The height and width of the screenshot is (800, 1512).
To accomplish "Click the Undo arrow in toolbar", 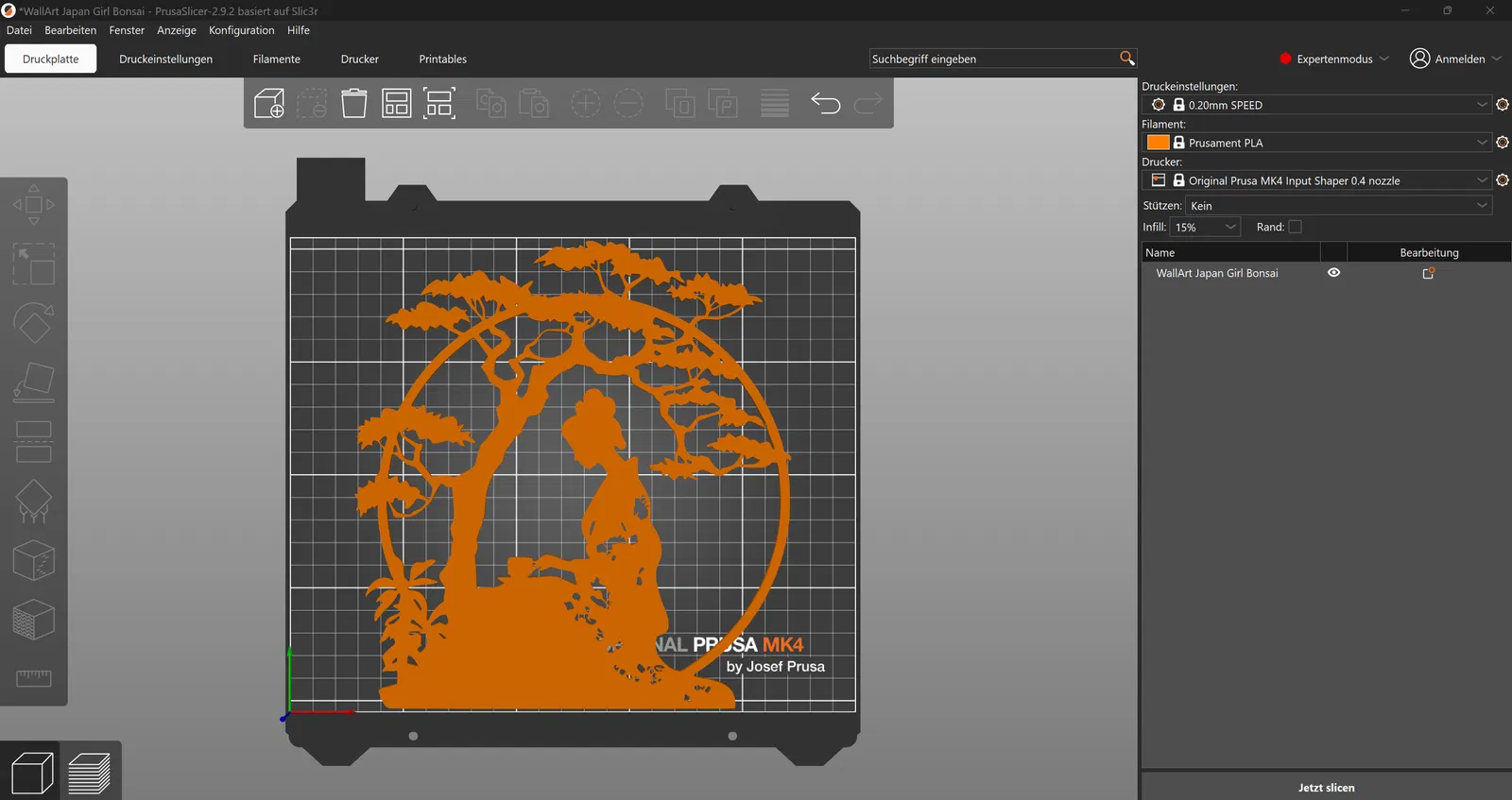I will click(825, 103).
